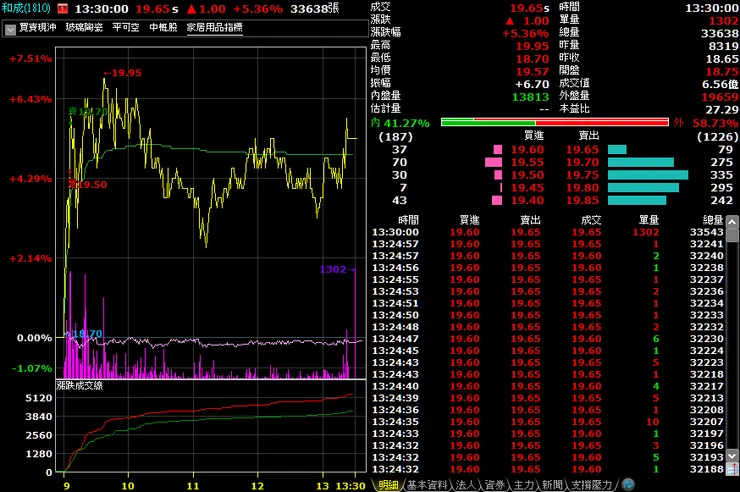Select the 13:24:47 tick row
The height and width of the screenshot is (492, 740).
coord(547,339)
